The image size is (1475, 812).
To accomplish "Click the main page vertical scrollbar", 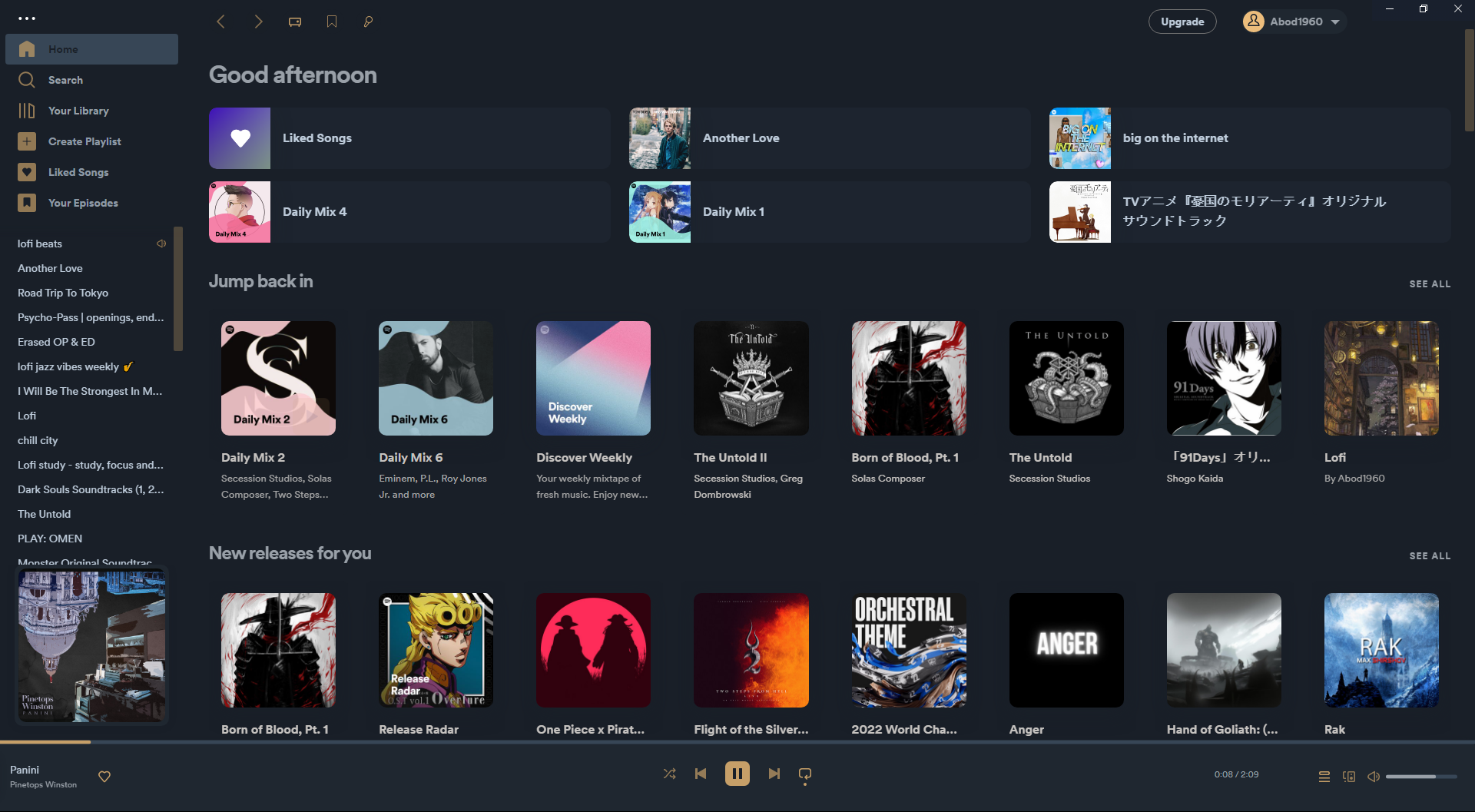I will pyautogui.click(x=1469, y=81).
